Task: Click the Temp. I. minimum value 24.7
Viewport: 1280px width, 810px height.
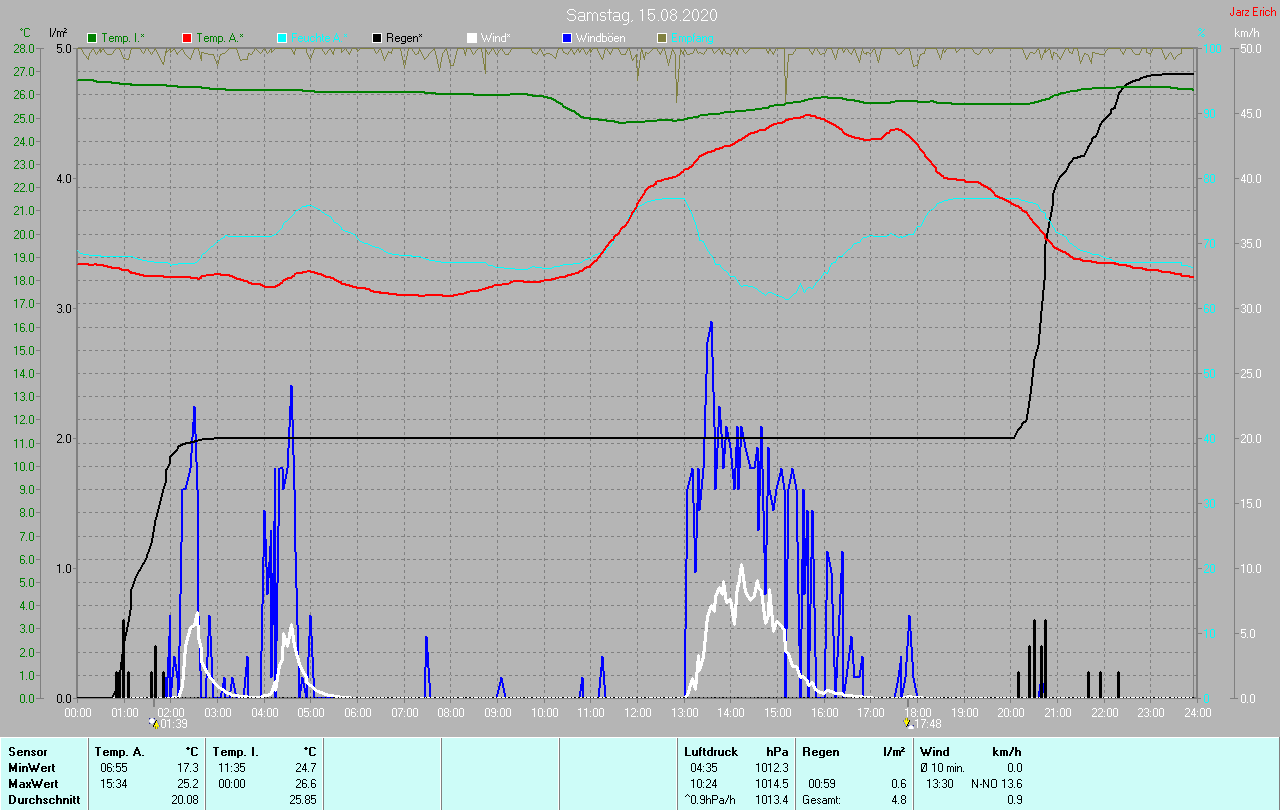Action: tap(306, 768)
